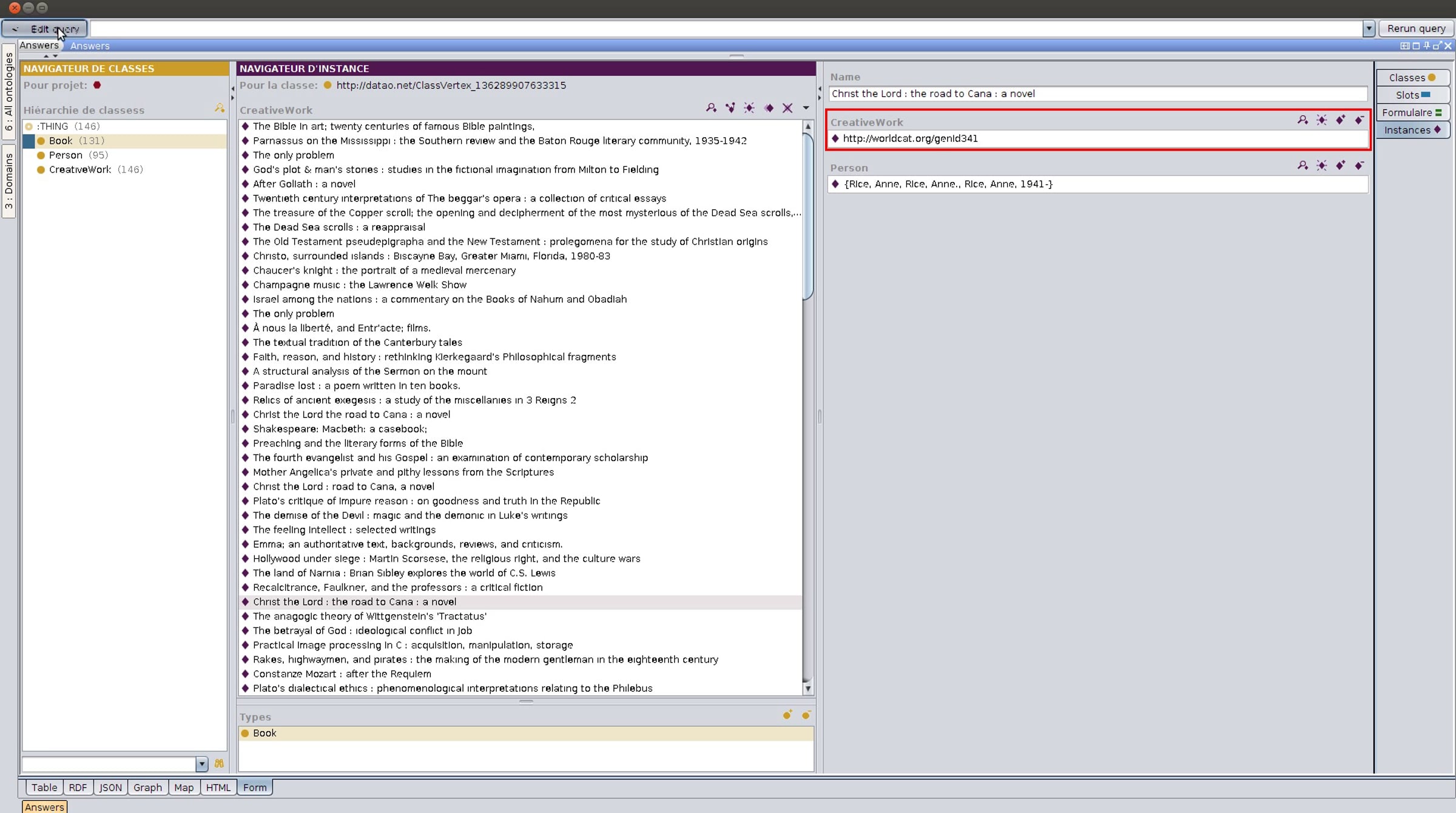Click the instance list vertical scrollbar thumb
Viewport: 1456px width, 813px height.
click(x=807, y=216)
